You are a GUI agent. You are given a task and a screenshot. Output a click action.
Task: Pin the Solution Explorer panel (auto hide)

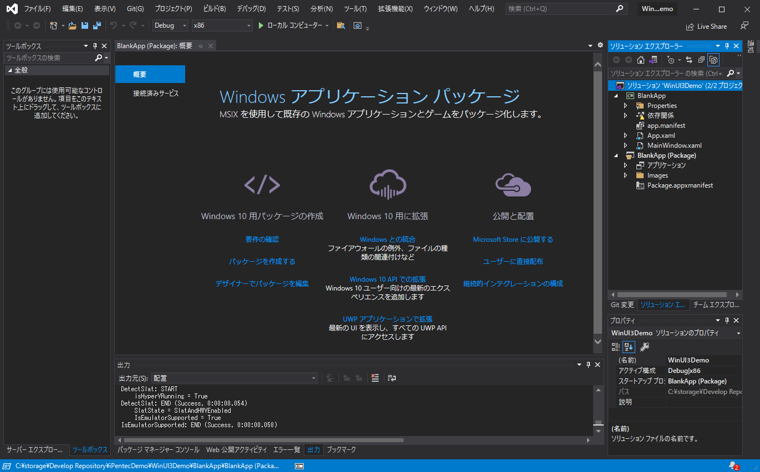(x=727, y=46)
